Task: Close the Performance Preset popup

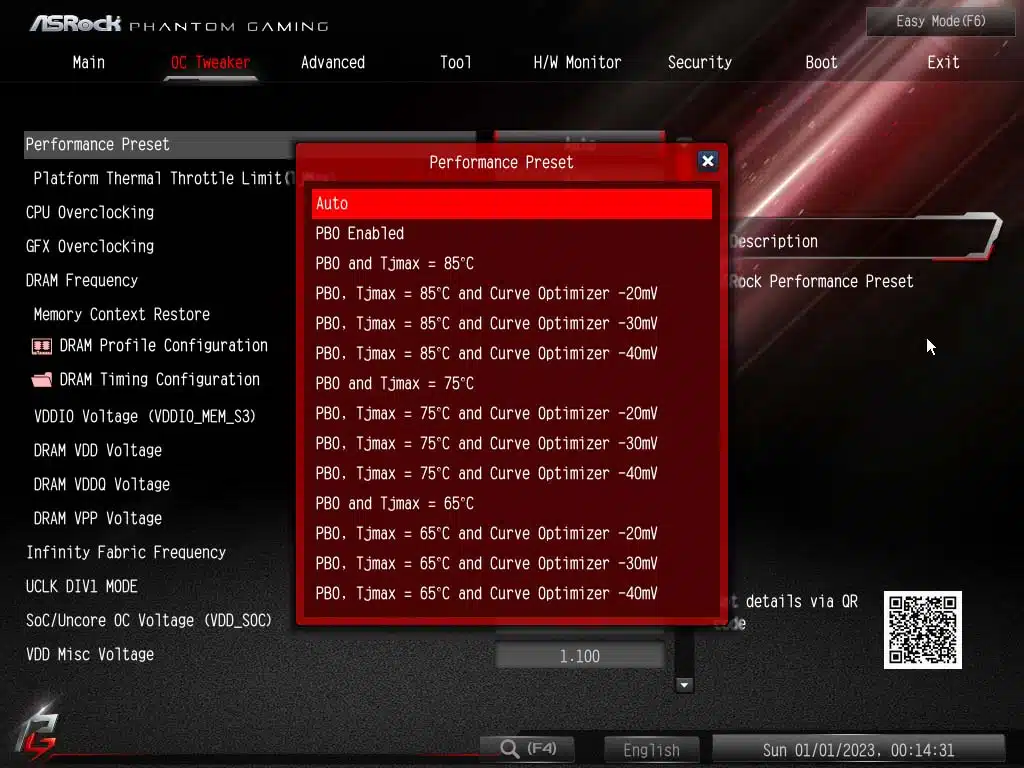Action: pos(707,161)
